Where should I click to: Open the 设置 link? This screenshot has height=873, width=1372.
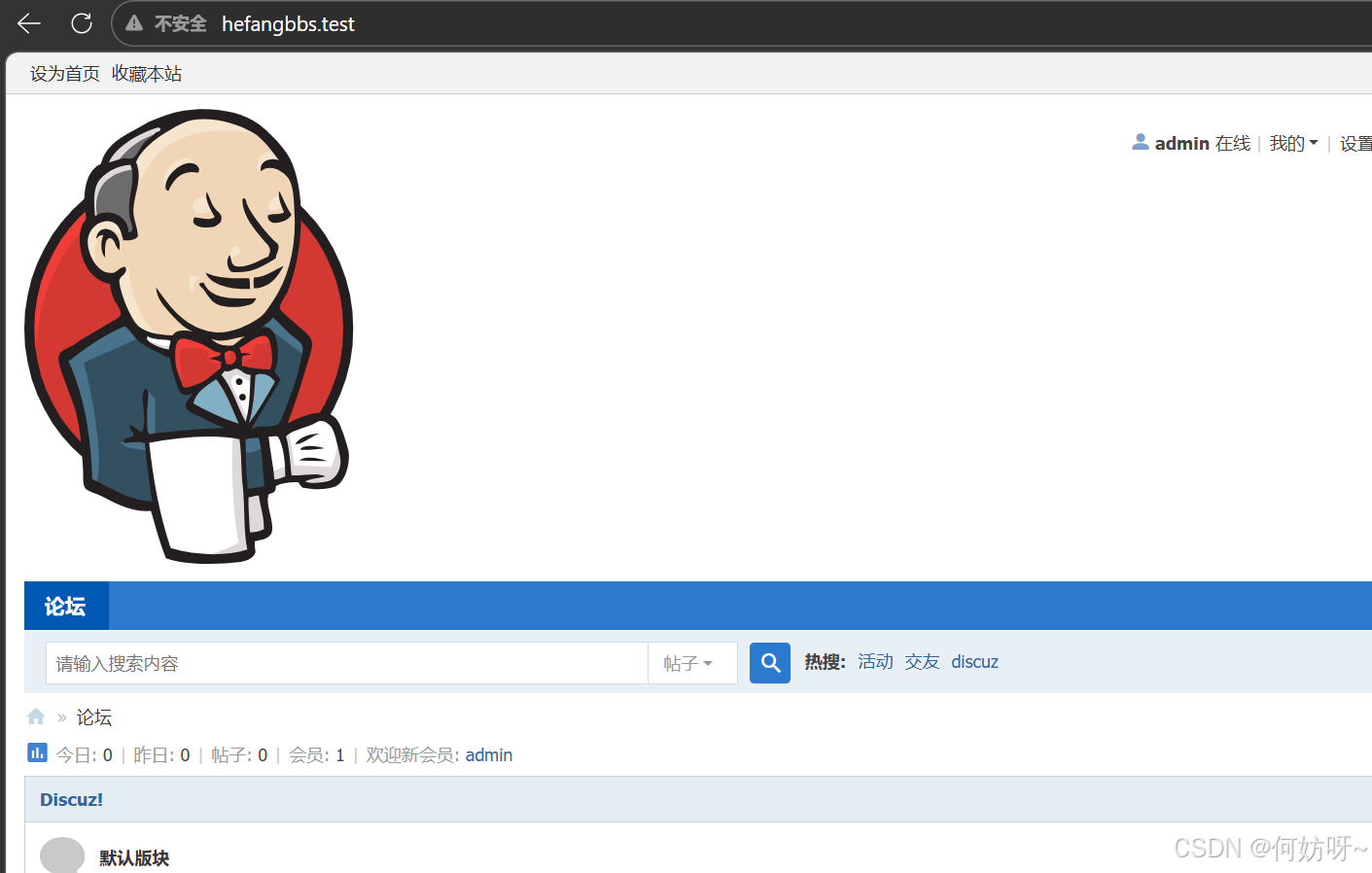click(1355, 143)
